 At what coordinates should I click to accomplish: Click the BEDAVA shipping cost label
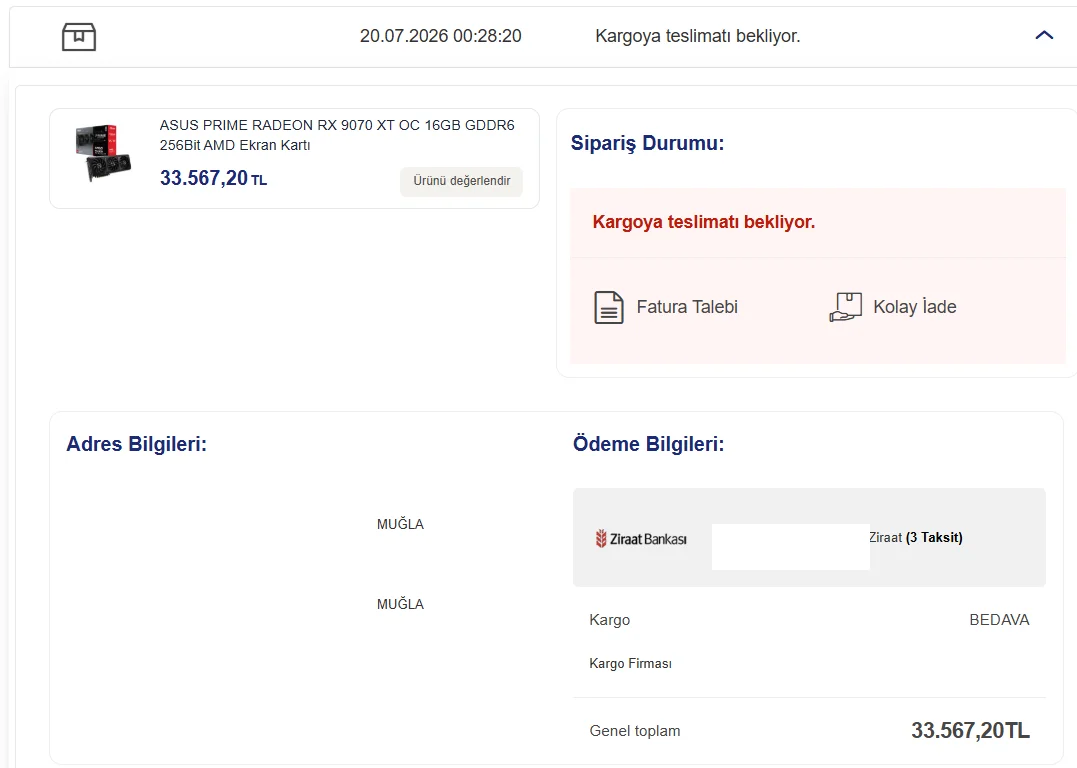999,620
